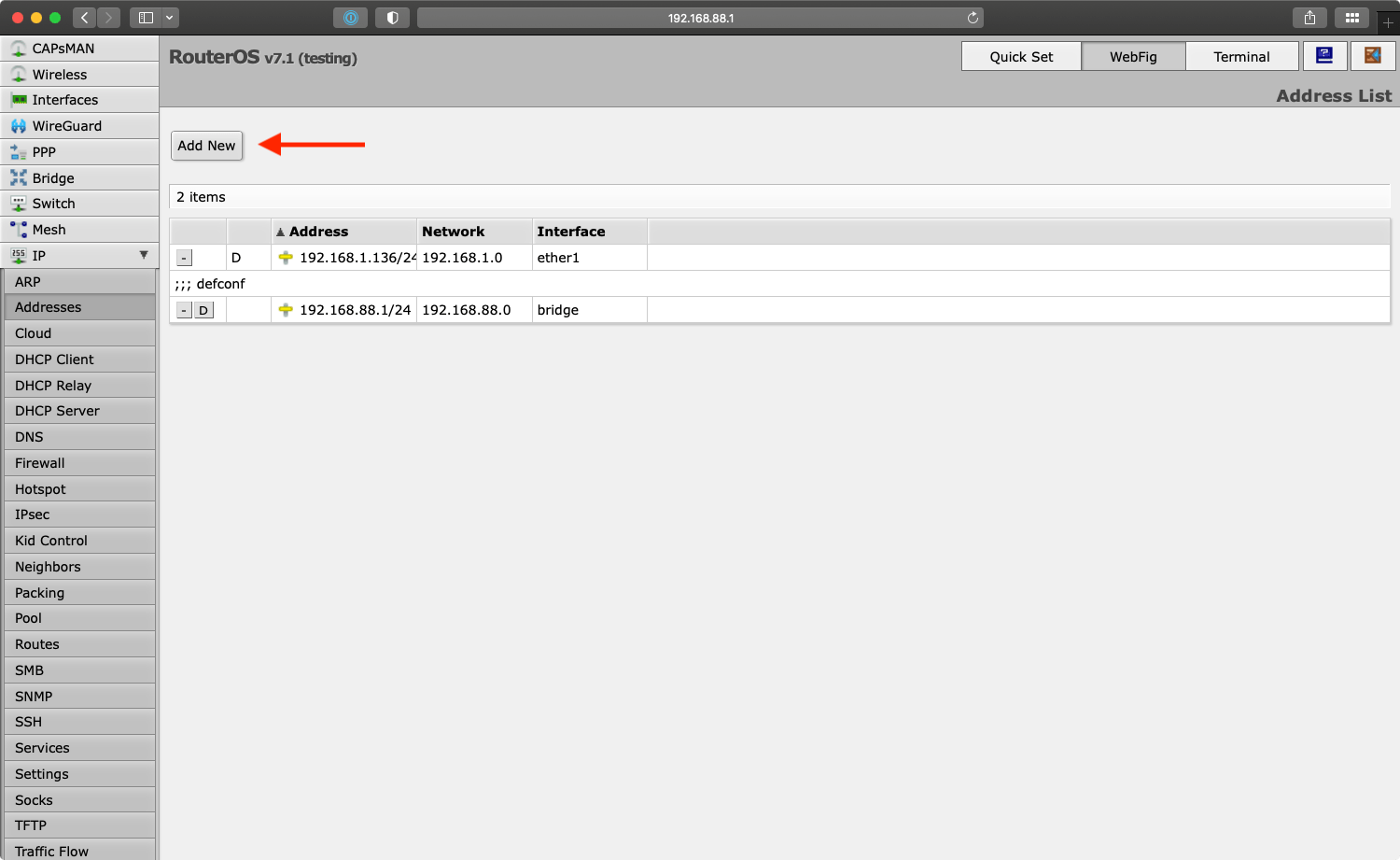
Task: Click the IP menu icon
Action: 19,256
